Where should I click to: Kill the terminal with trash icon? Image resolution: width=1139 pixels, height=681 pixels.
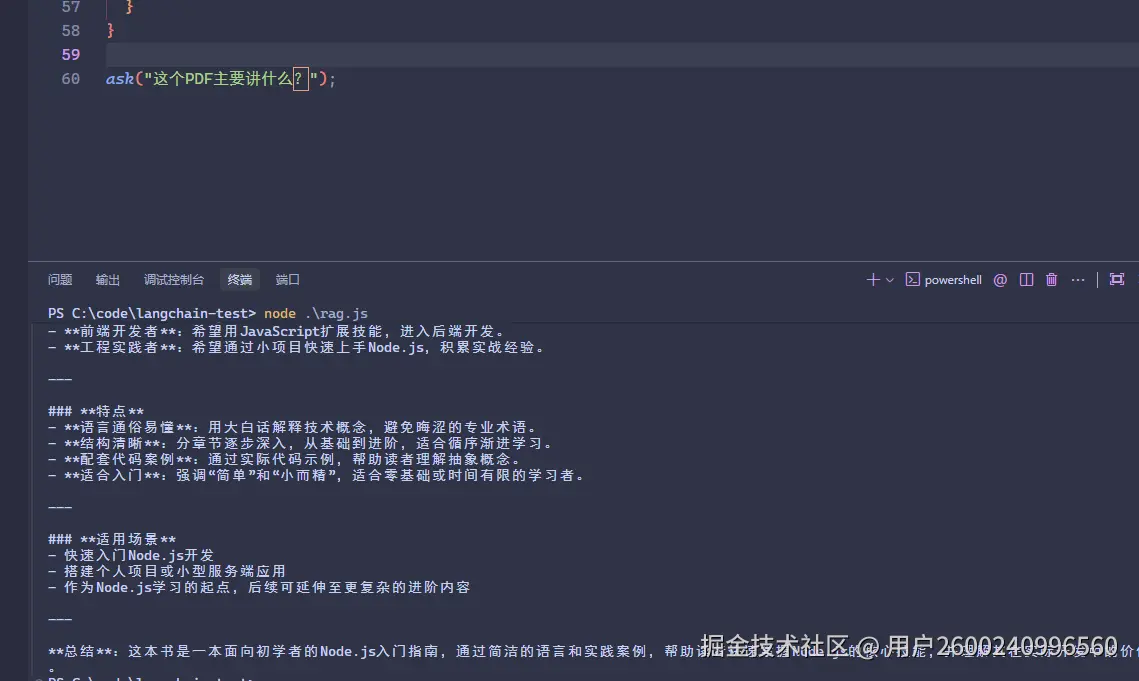pos(1051,280)
